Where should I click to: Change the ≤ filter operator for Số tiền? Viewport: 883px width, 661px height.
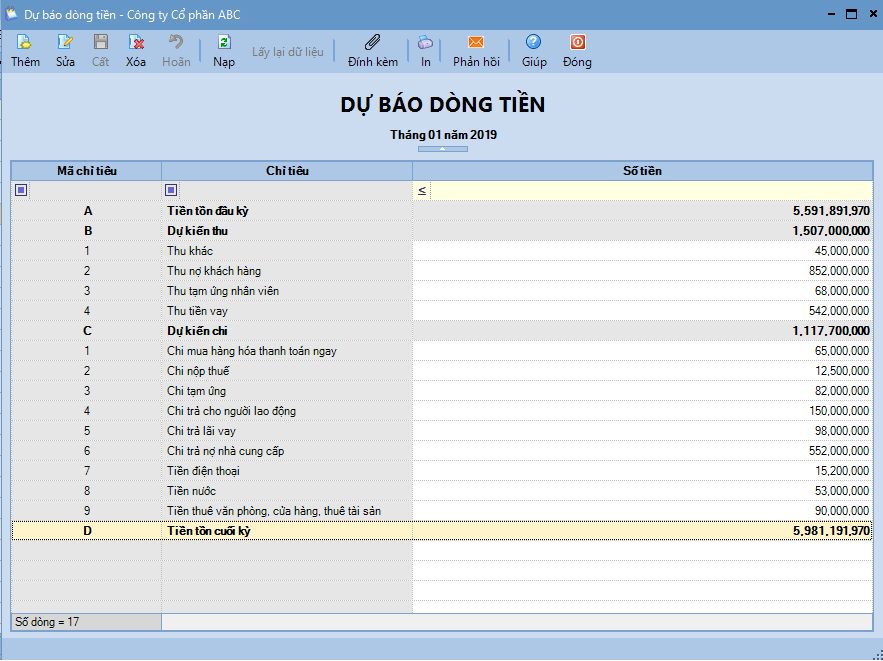(422, 190)
